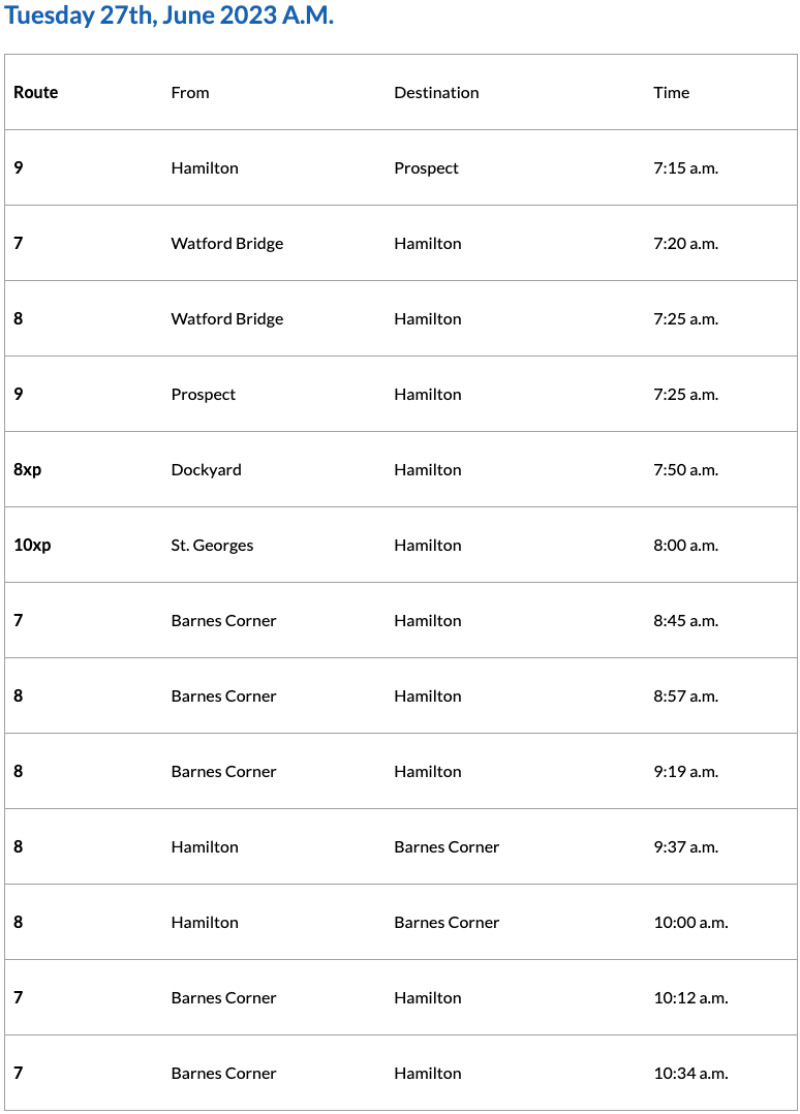Click the 9:19 a.m. time cell
This screenshot has width=800, height=1114.
pos(685,771)
